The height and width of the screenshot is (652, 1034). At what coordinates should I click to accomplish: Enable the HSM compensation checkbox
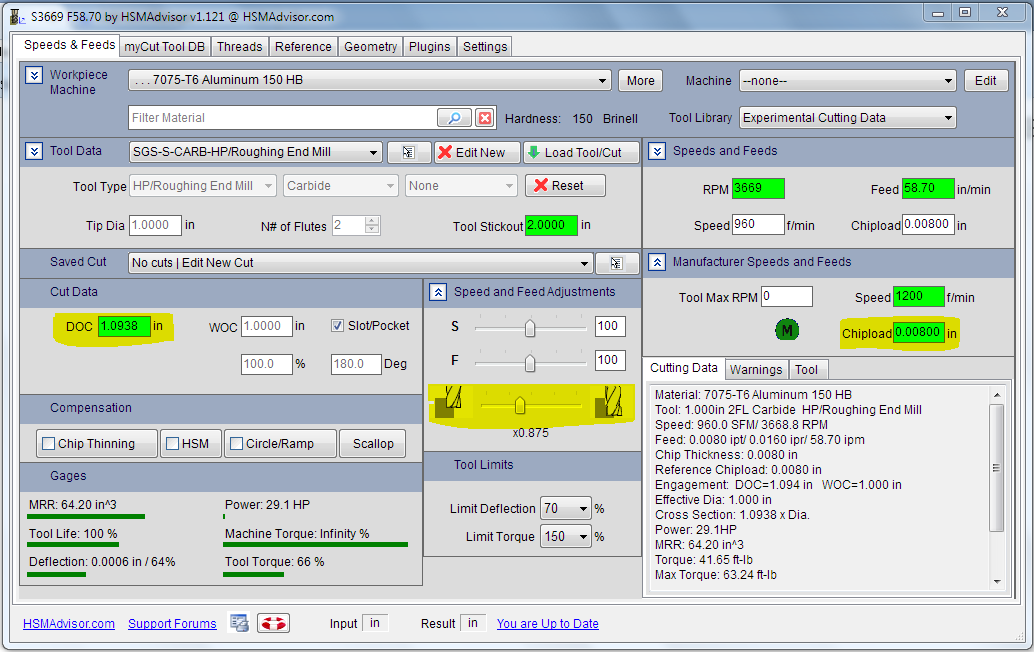tap(173, 443)
